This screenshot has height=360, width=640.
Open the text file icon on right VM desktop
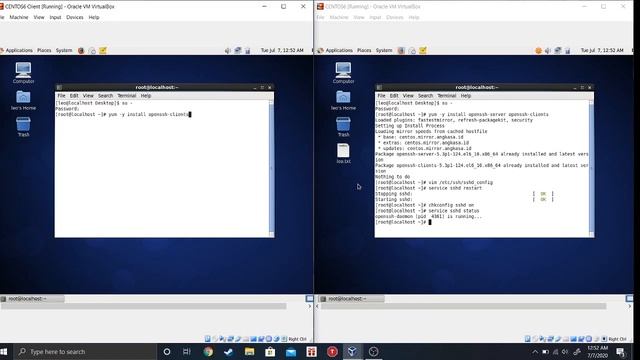(343, 153)
